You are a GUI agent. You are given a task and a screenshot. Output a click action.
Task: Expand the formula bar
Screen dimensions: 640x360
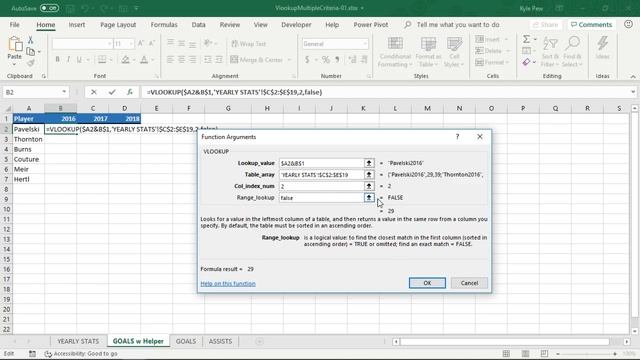click(x=633, y=92)
